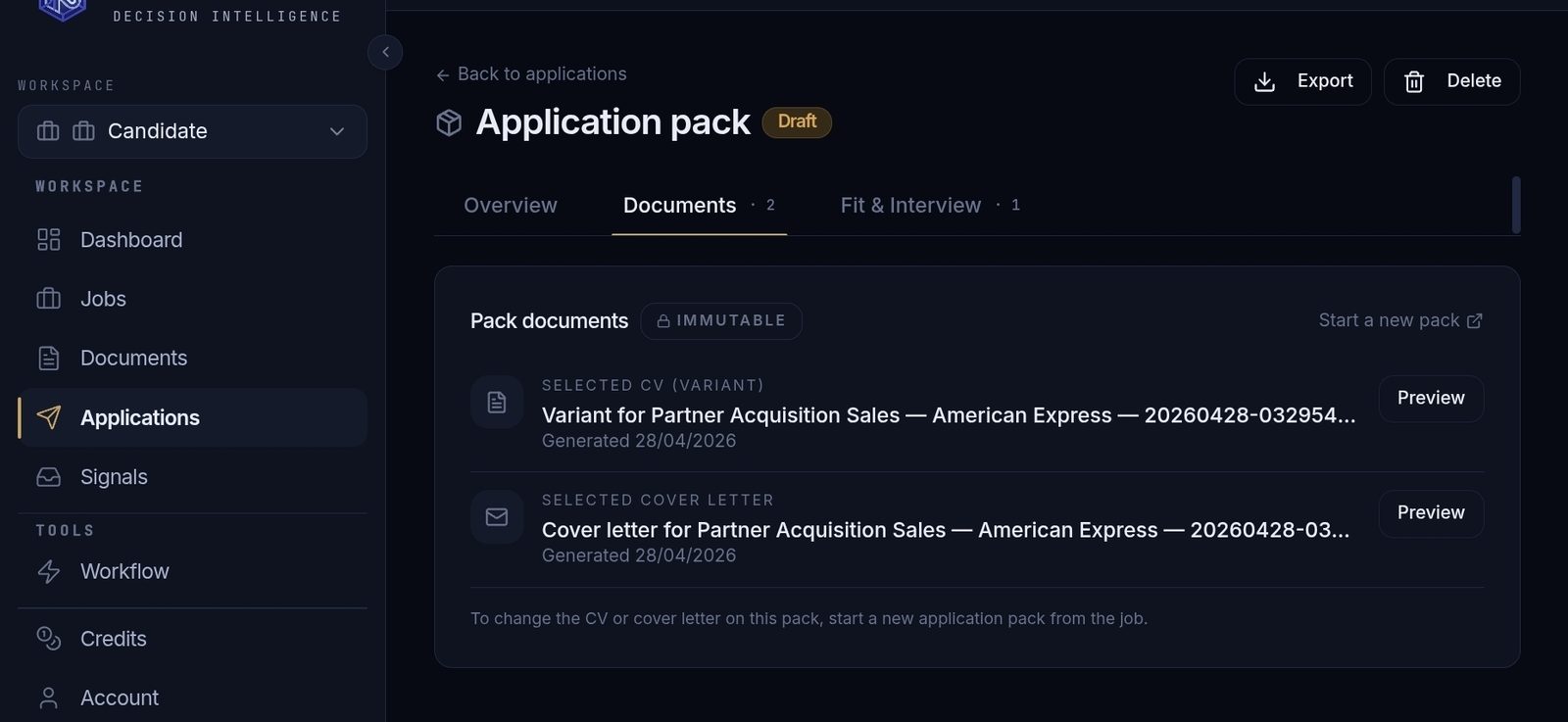Screen dimensions: 1568x722
Task: Click the Account person icon
Action: pyautogui.click(x=49, y=697)
